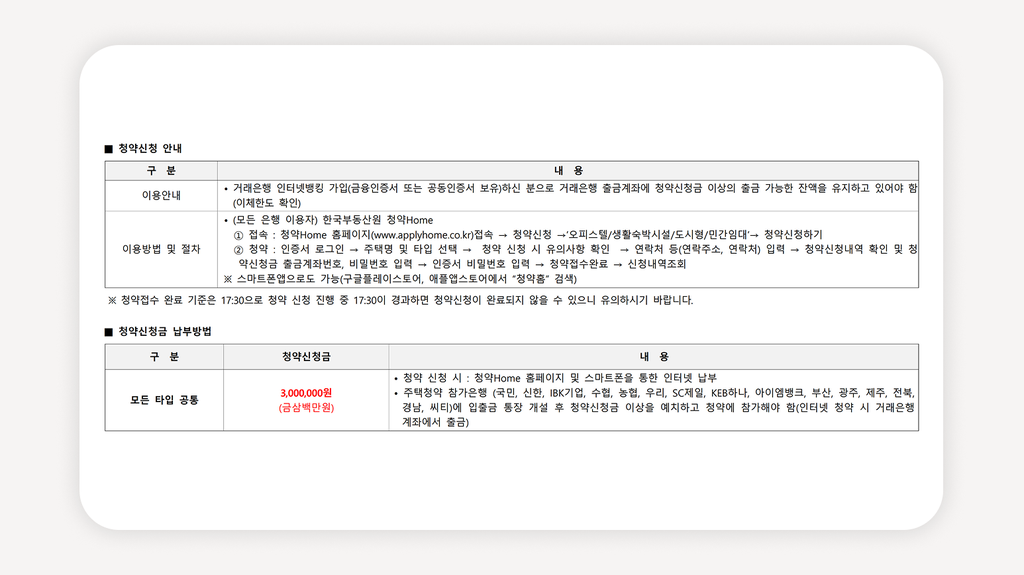Click the '주택청약 참가은행' bank list line
1024x575 pixels.
coord(654,393)
